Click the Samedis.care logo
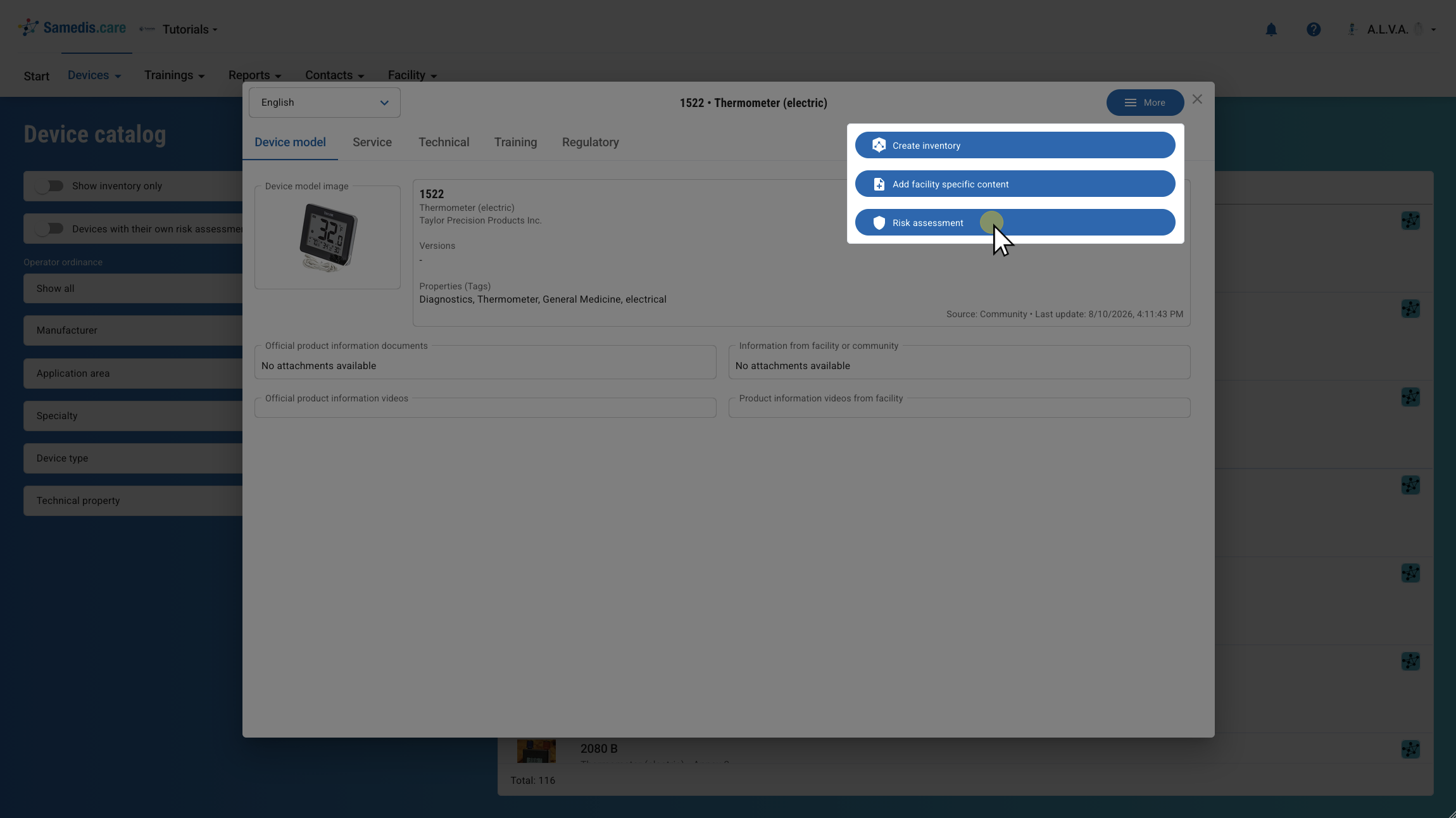 [72, 28]
